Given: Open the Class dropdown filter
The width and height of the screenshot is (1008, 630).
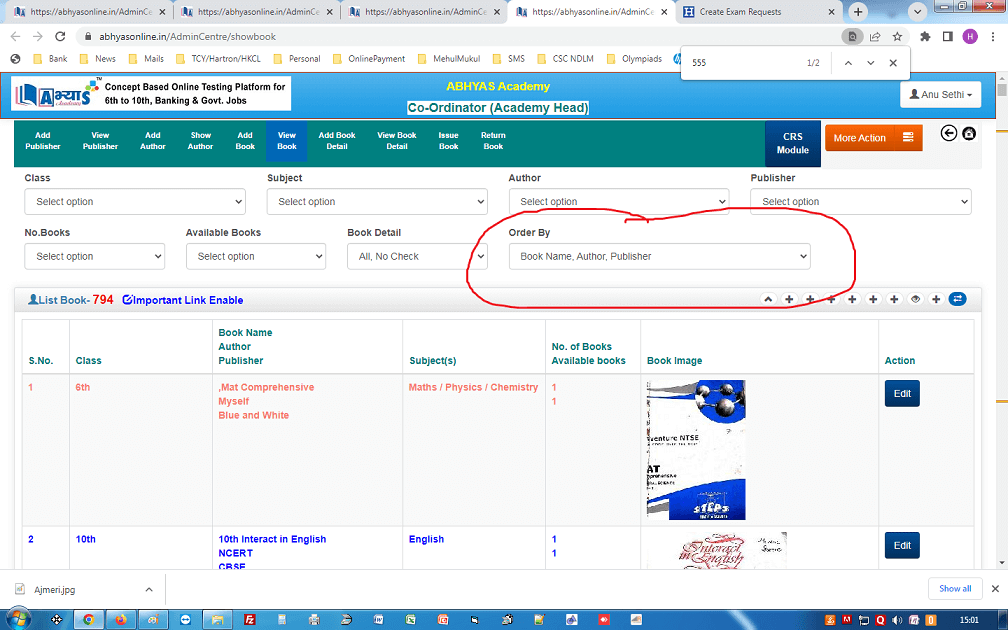Looking at the screenshot, I should coord(135,202).
